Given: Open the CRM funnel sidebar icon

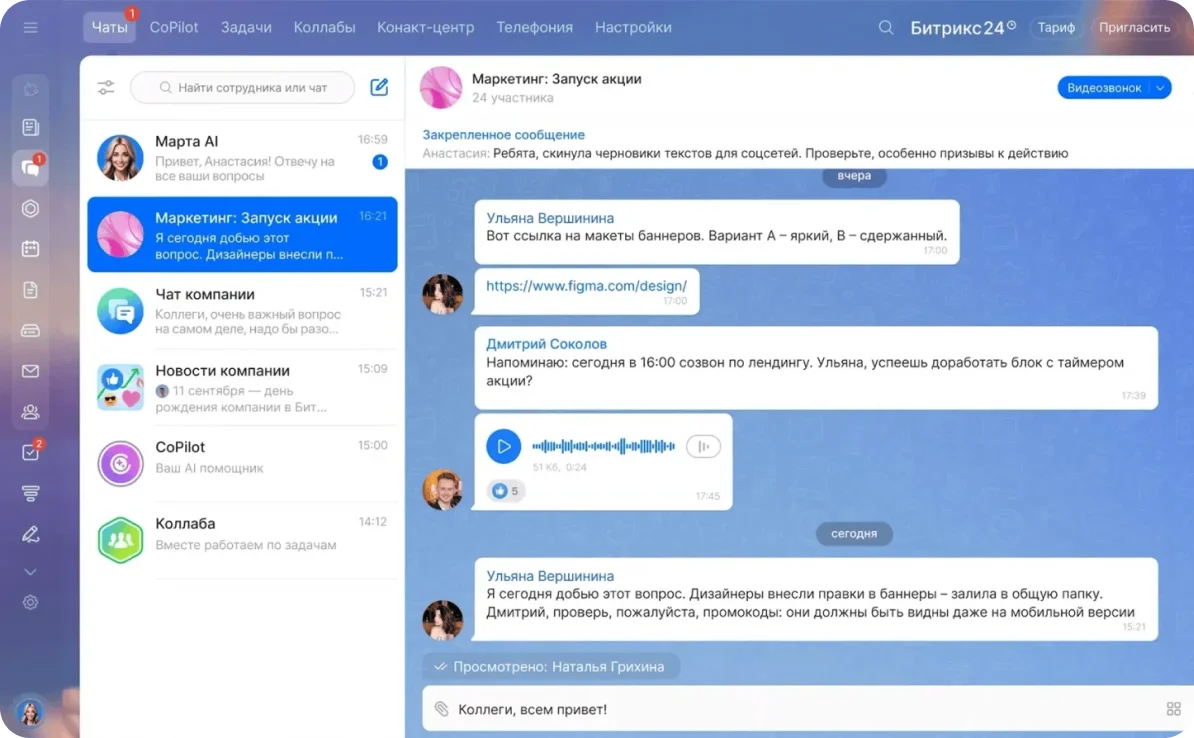Looking at the screenshot, I should click(x=30, y=494).
